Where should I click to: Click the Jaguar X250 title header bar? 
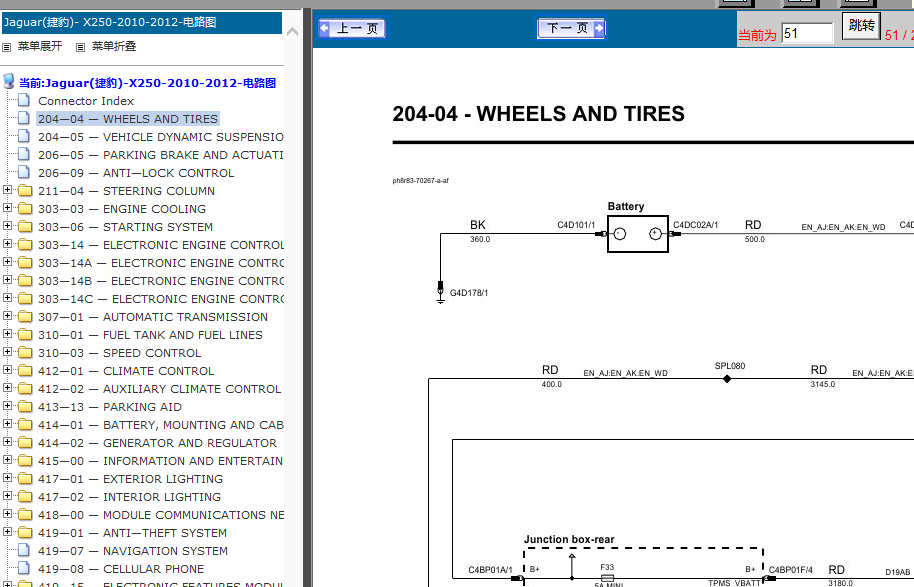point(142,23)
